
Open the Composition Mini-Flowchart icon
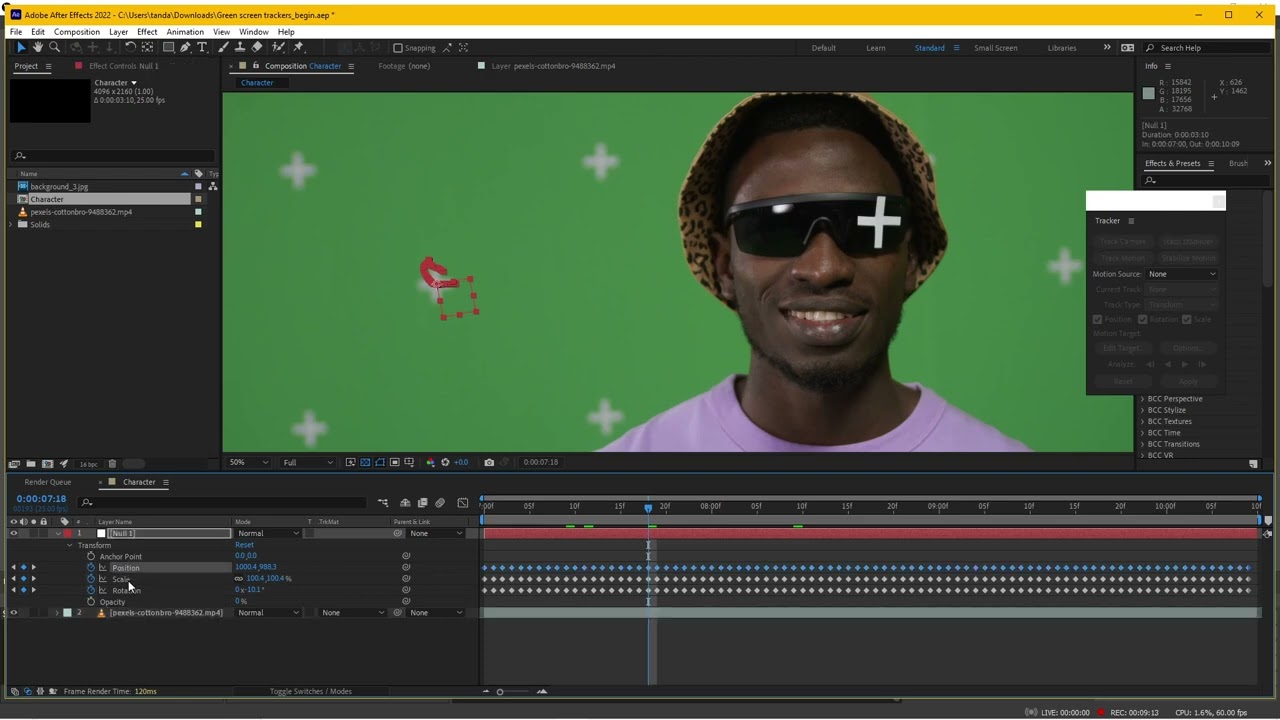(383, 503)
